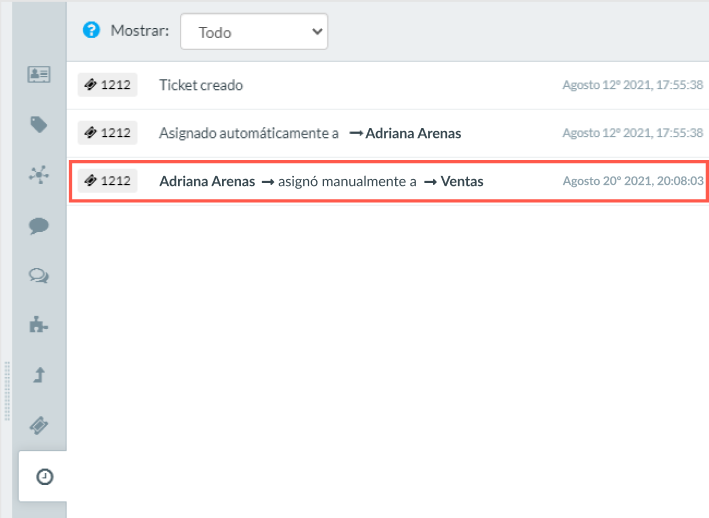Click the upward arrow sidebar icon

39,375
